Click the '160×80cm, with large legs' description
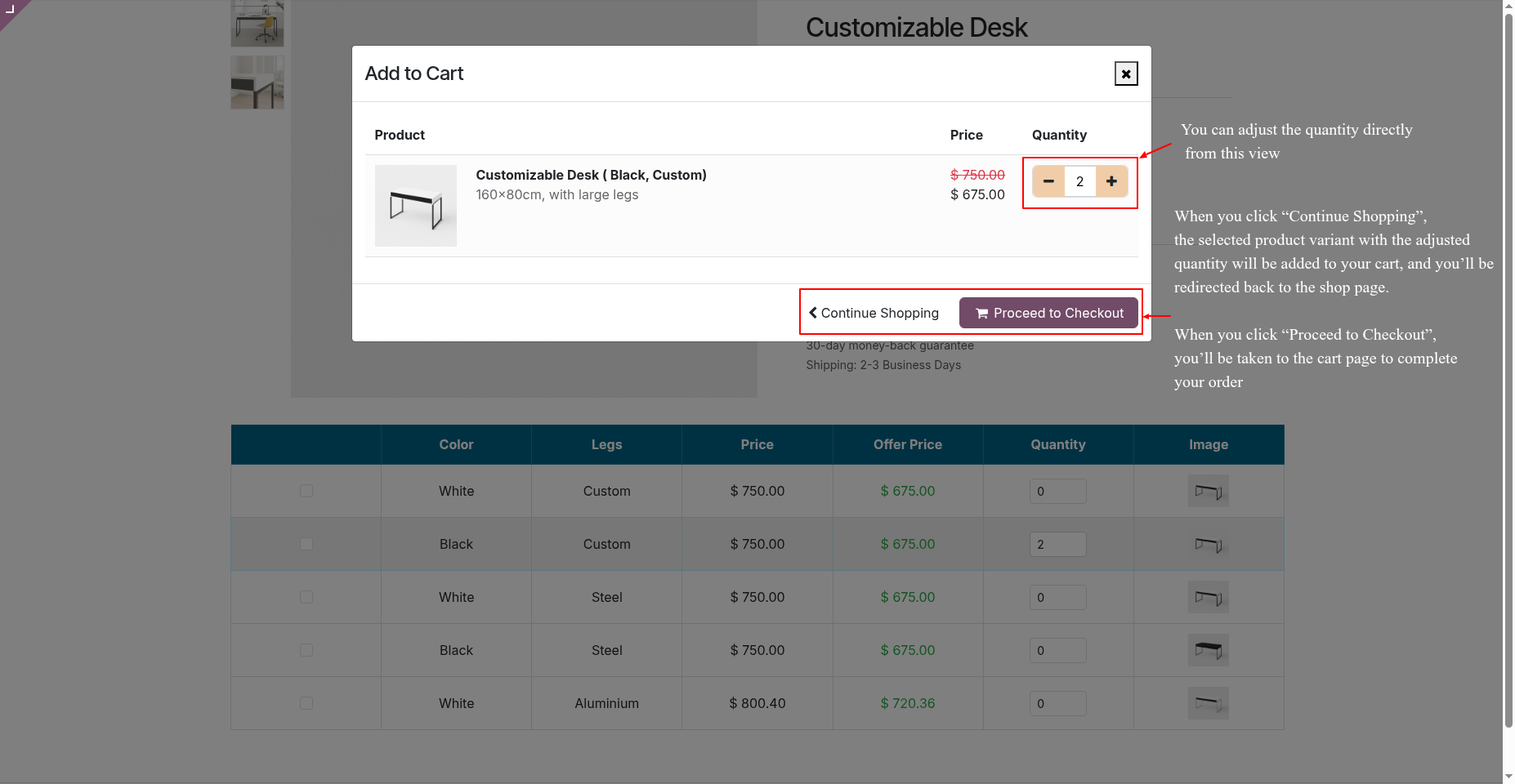The height and width of the screenshot is (784, 1515). point(557,194)
